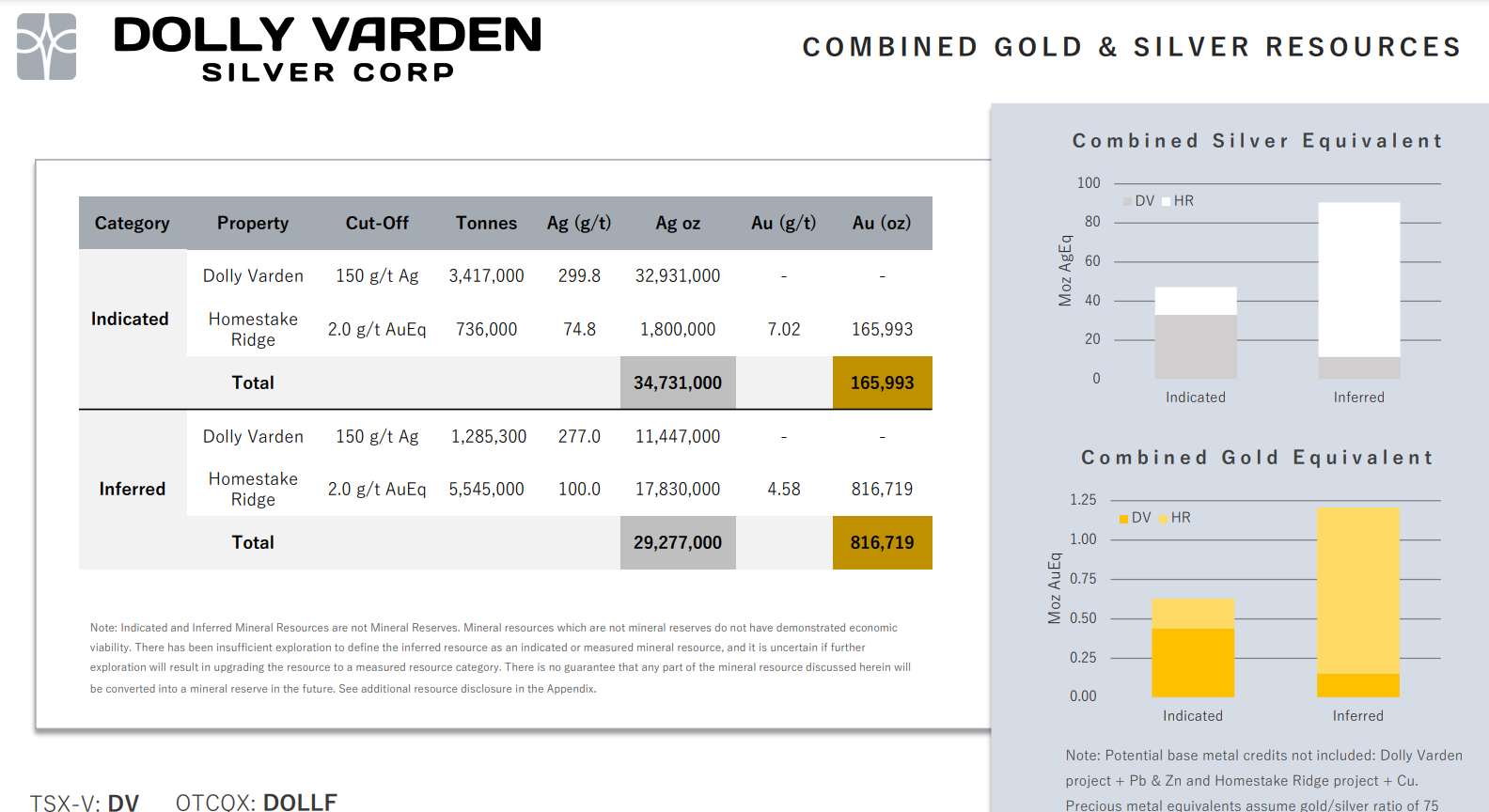Select Dolly Varden in the Inferred rows
This screenshot has width=1489, height=812.
tap(253, 436)
